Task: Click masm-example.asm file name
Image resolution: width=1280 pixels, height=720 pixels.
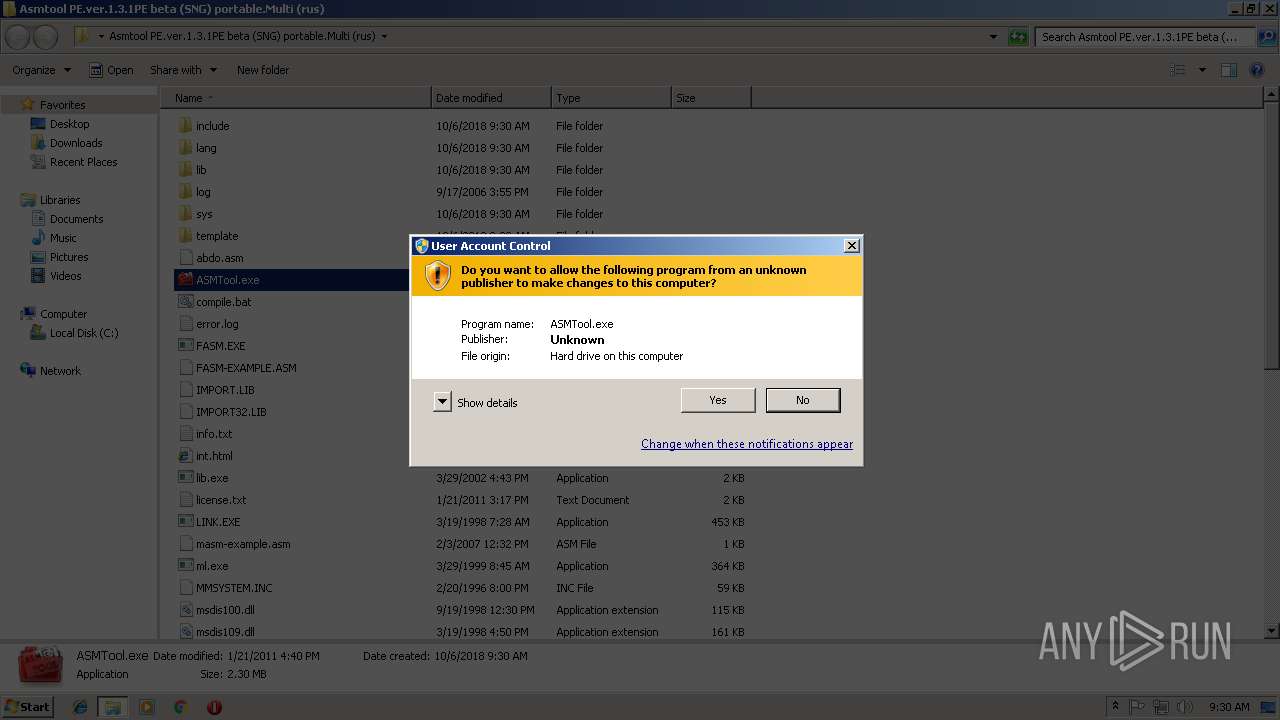Action: [x=243, y=544]
